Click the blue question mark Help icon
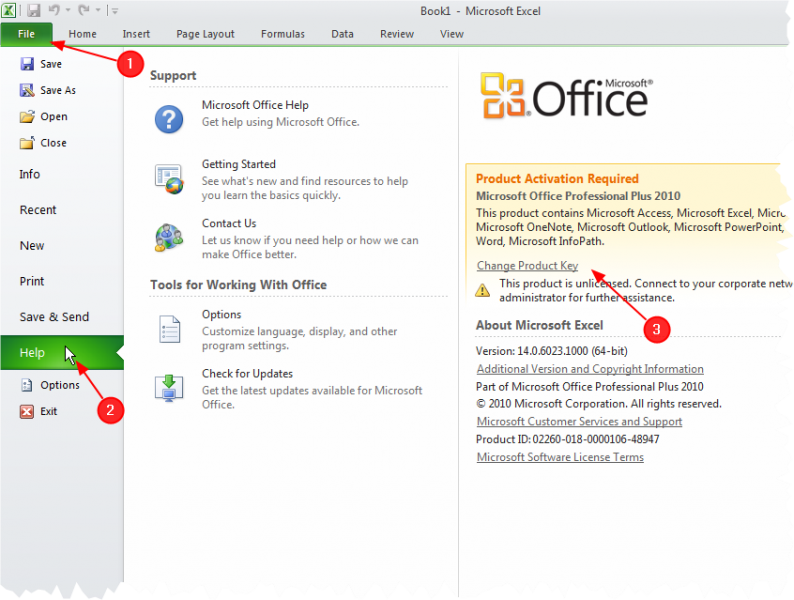The height and width of the screenshot is (600, 794). click(x=169, y=119)
